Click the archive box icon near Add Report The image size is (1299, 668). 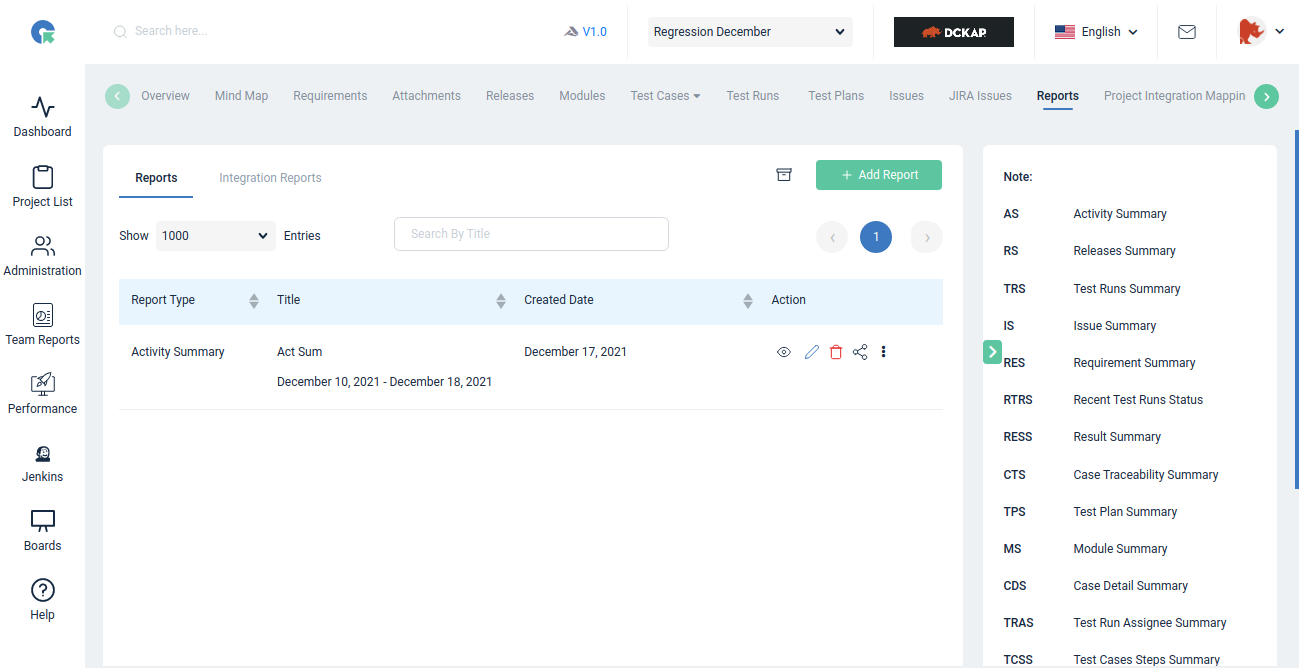point(784,175)
